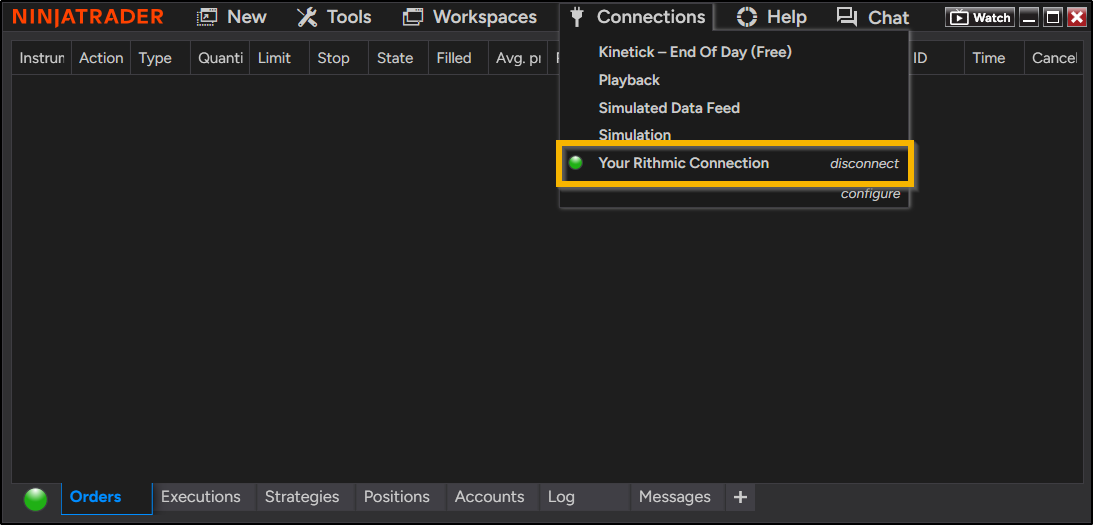
Task: Click the Chat bubbles icon
Action: tap(847, 17)
